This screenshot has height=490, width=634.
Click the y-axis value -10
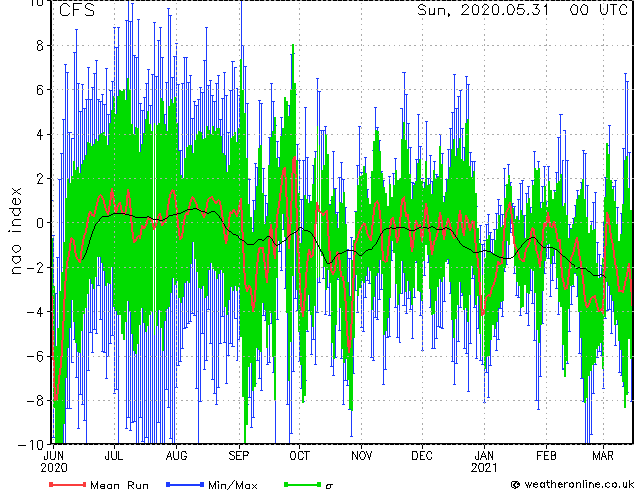[x=31, y=445]
